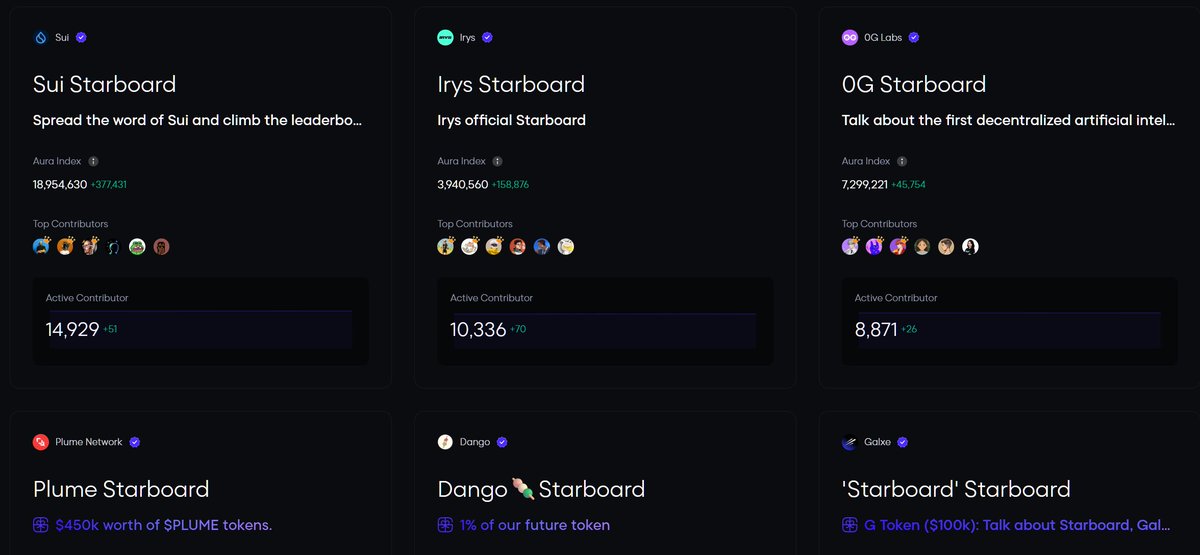1200x555 pixels.
Task: Click the $450k $PLUME tokens reward text
Action: [163, 525]
